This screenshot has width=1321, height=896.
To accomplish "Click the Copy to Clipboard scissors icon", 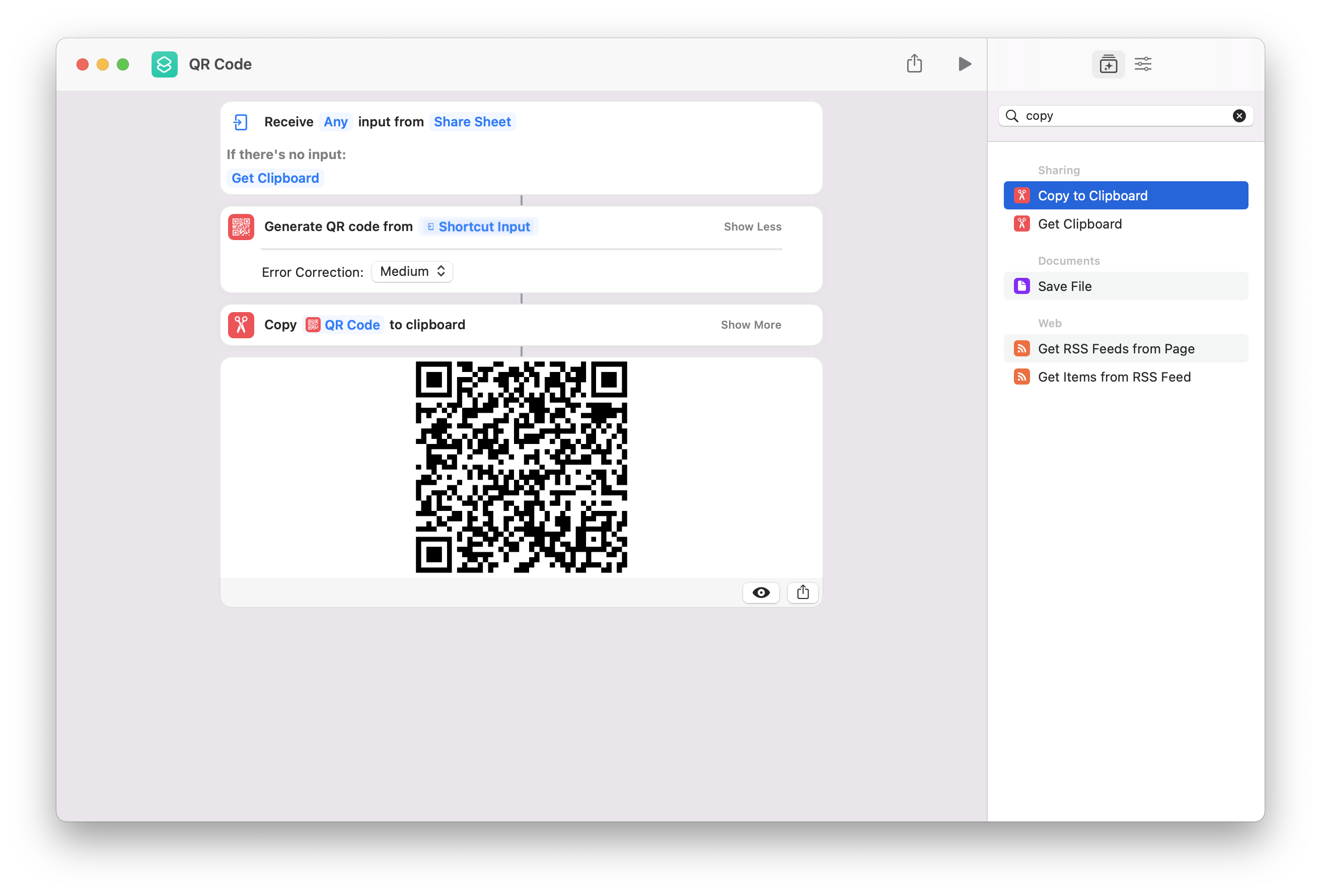I will (x=1021, y=196).
